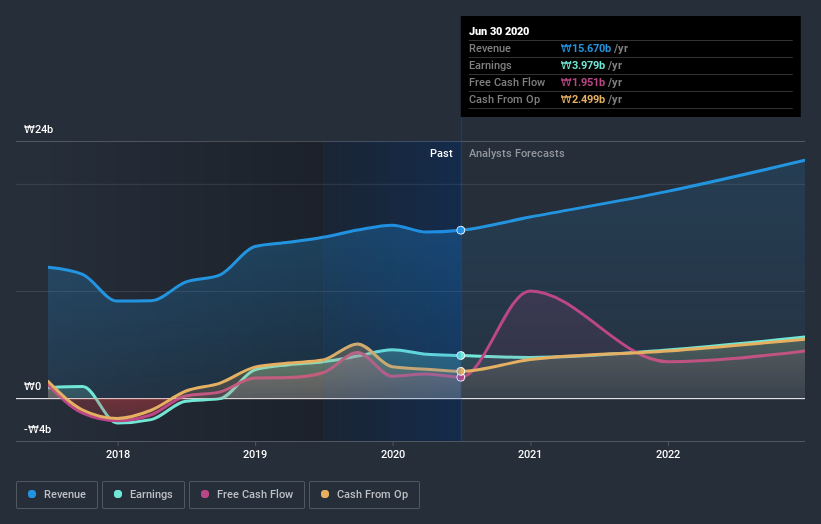Toggle the Revenue series in legend

tap(57, 495)
